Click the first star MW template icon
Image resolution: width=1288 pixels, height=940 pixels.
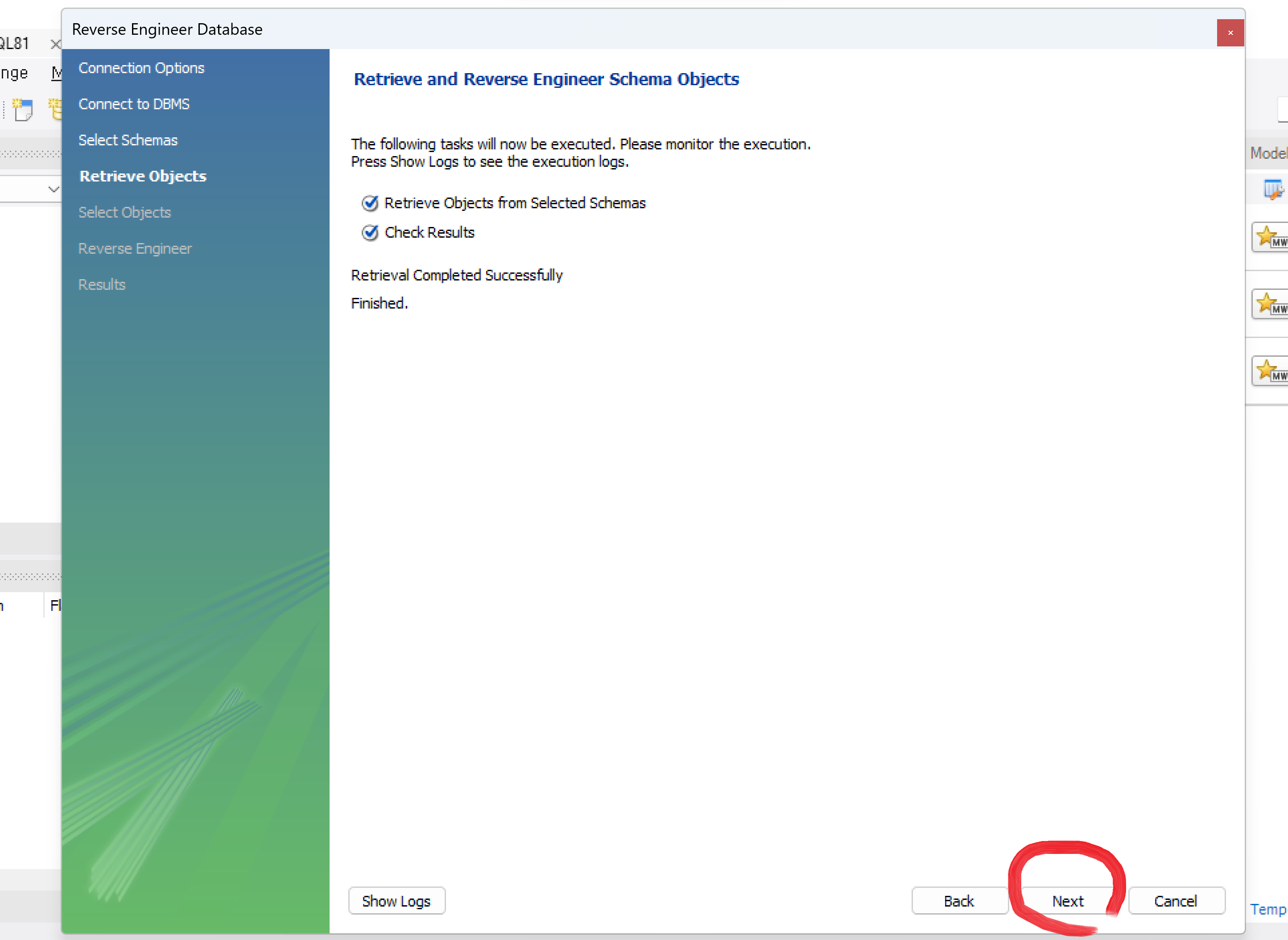point(1271,237)
